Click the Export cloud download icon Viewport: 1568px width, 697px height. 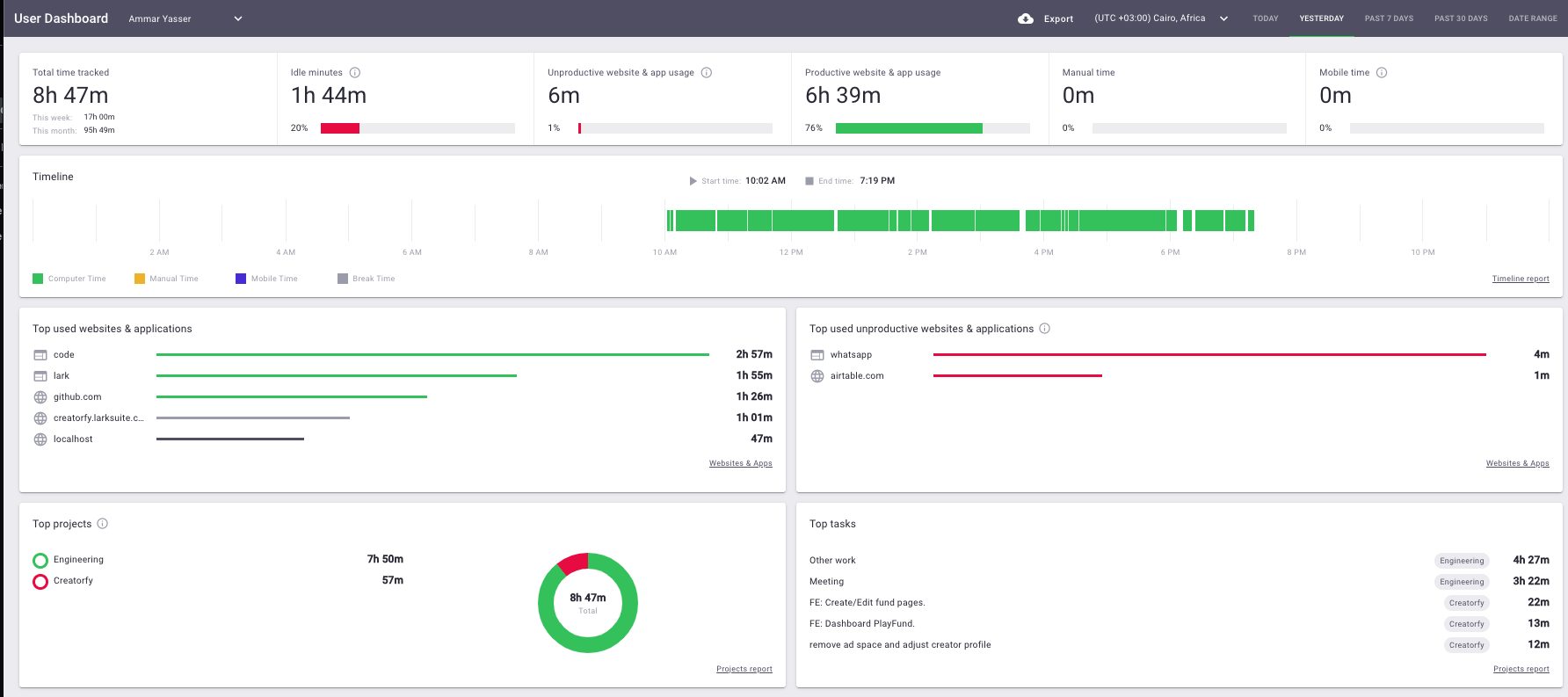pos(1025,18)
